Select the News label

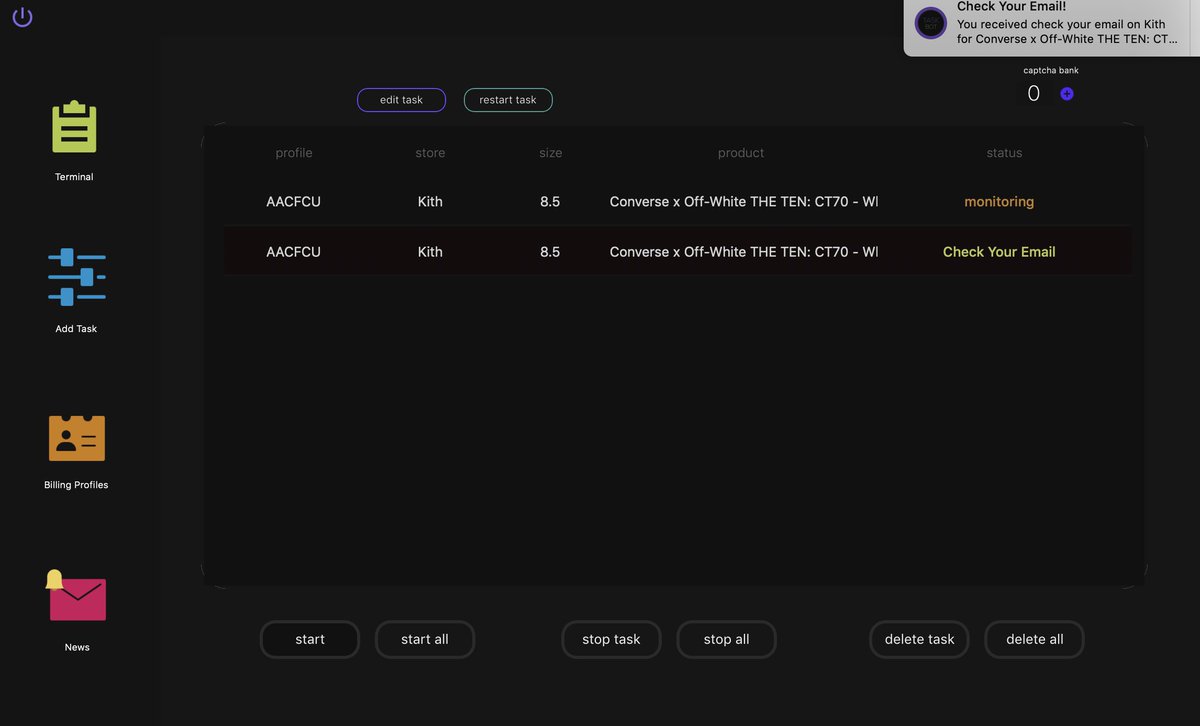77,647
